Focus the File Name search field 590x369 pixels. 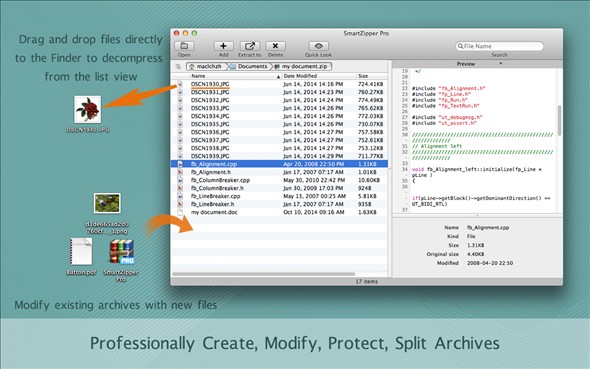coord(499,46)
